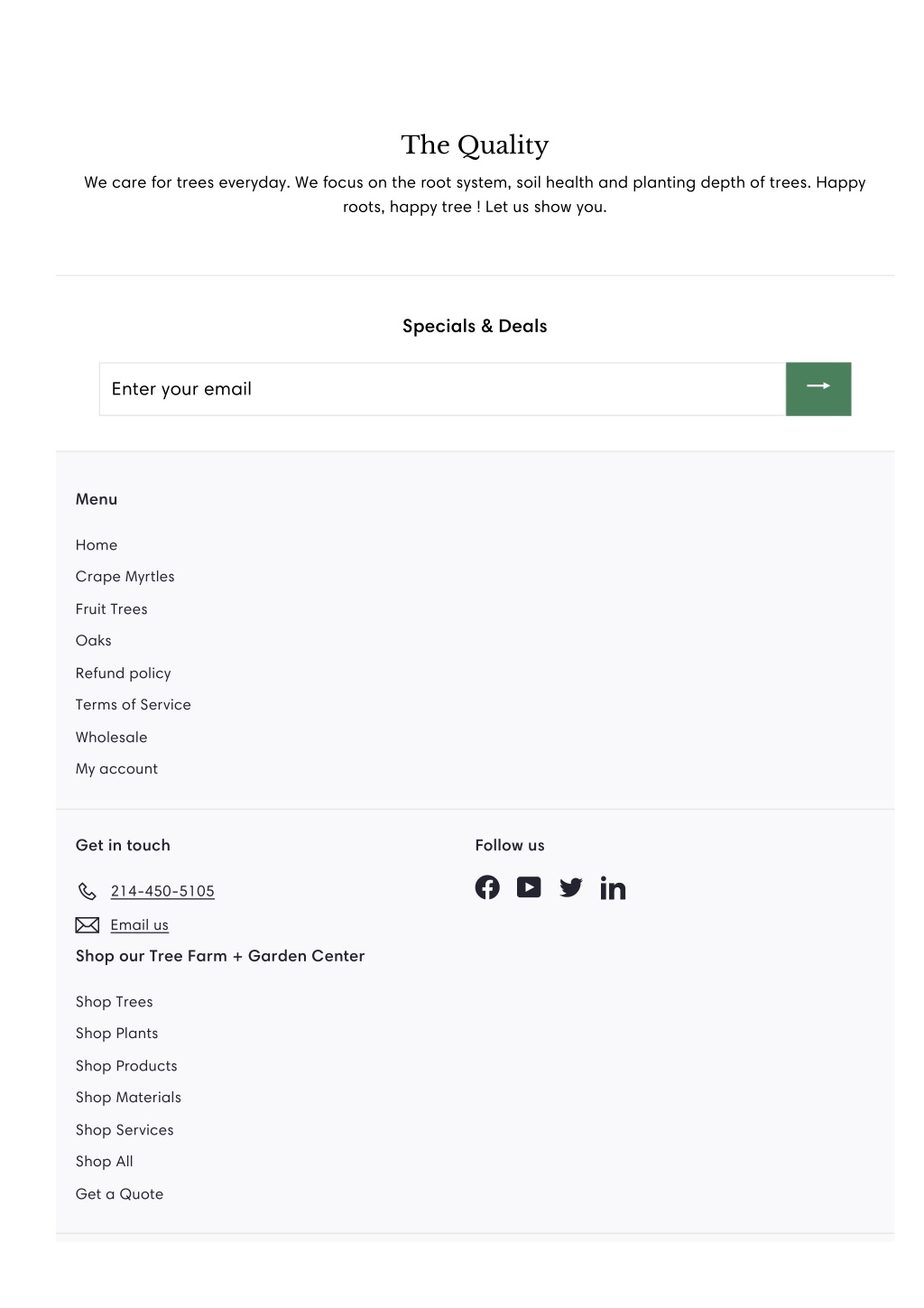View the Refund policy page

(x=123, y=673)
